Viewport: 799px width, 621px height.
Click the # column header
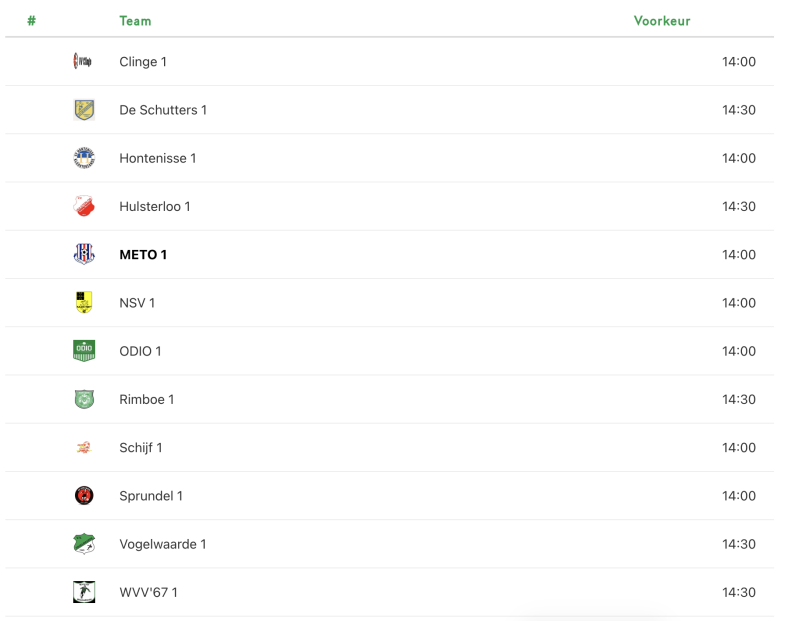(32, 21)
